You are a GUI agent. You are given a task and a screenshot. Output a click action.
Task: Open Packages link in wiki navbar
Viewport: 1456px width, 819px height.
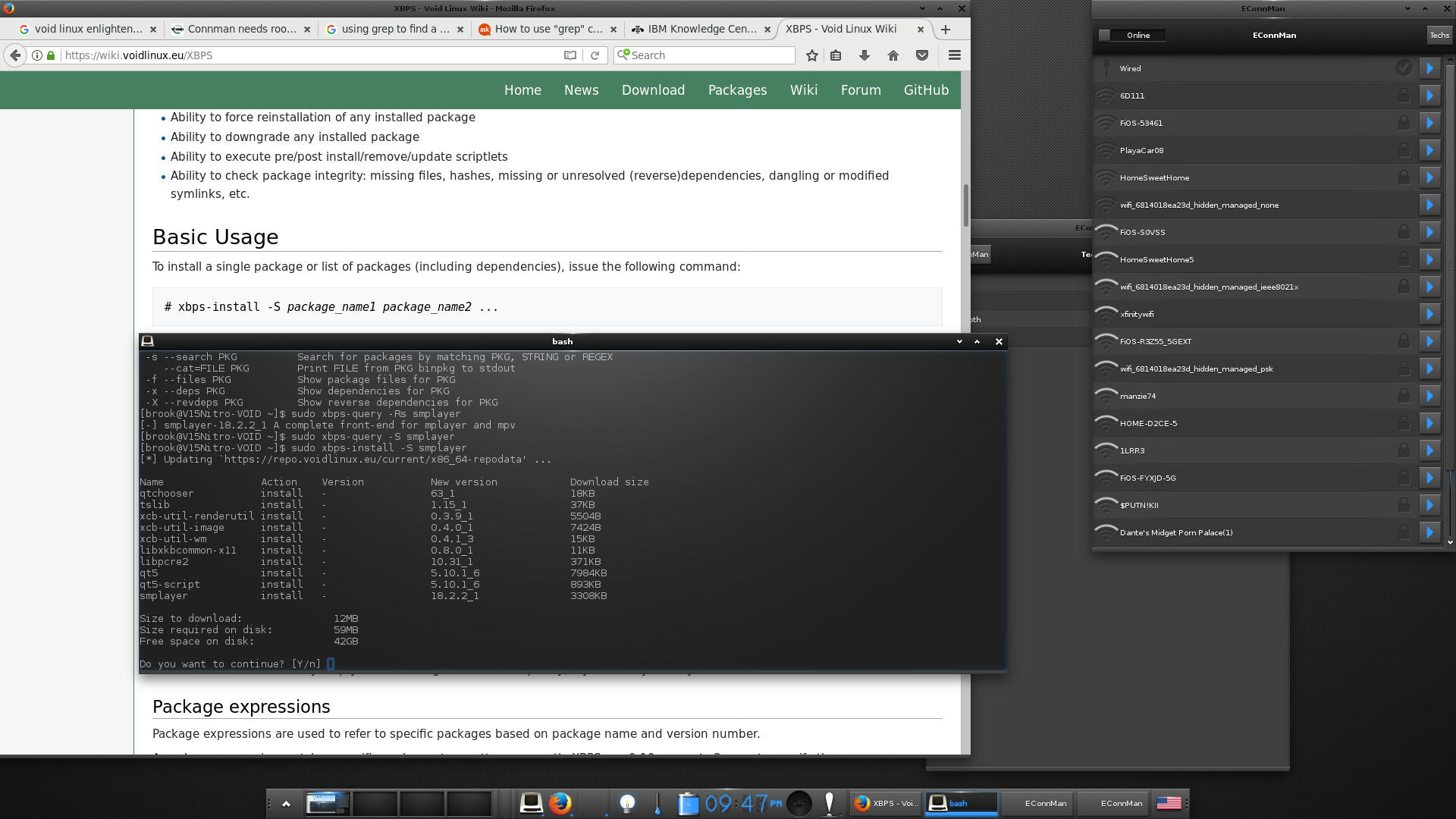[737, 90]
